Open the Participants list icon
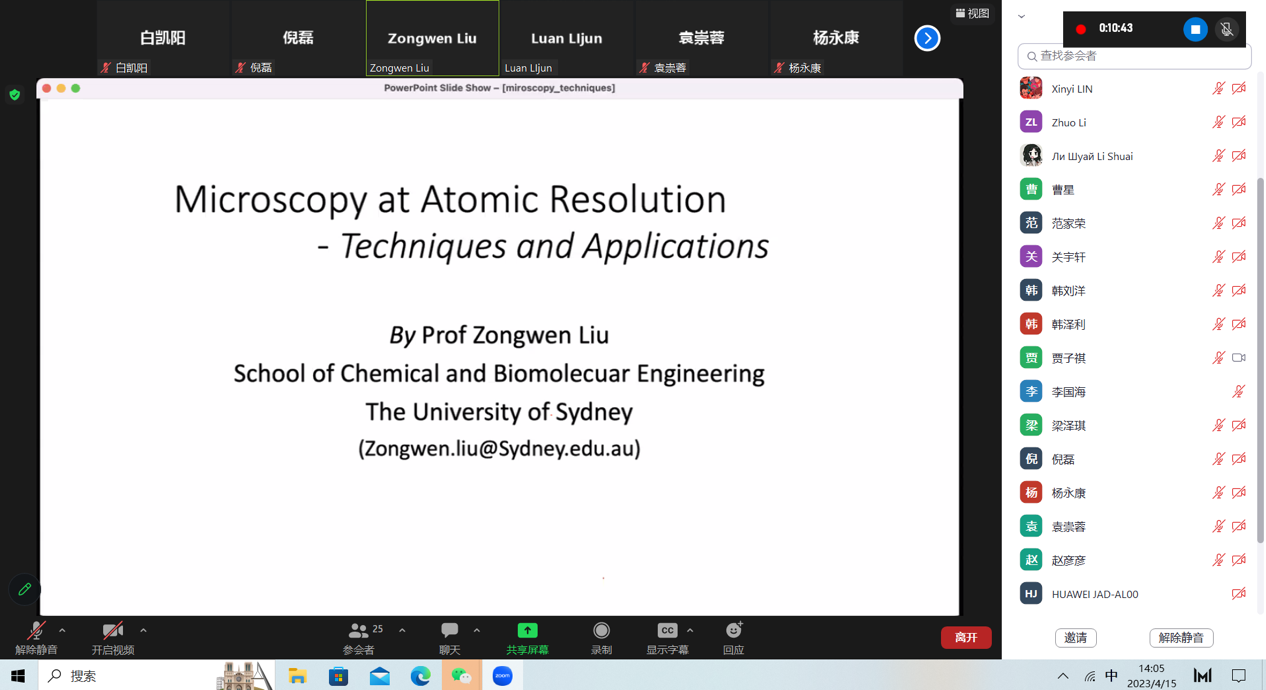 click(x=358, y=631)
